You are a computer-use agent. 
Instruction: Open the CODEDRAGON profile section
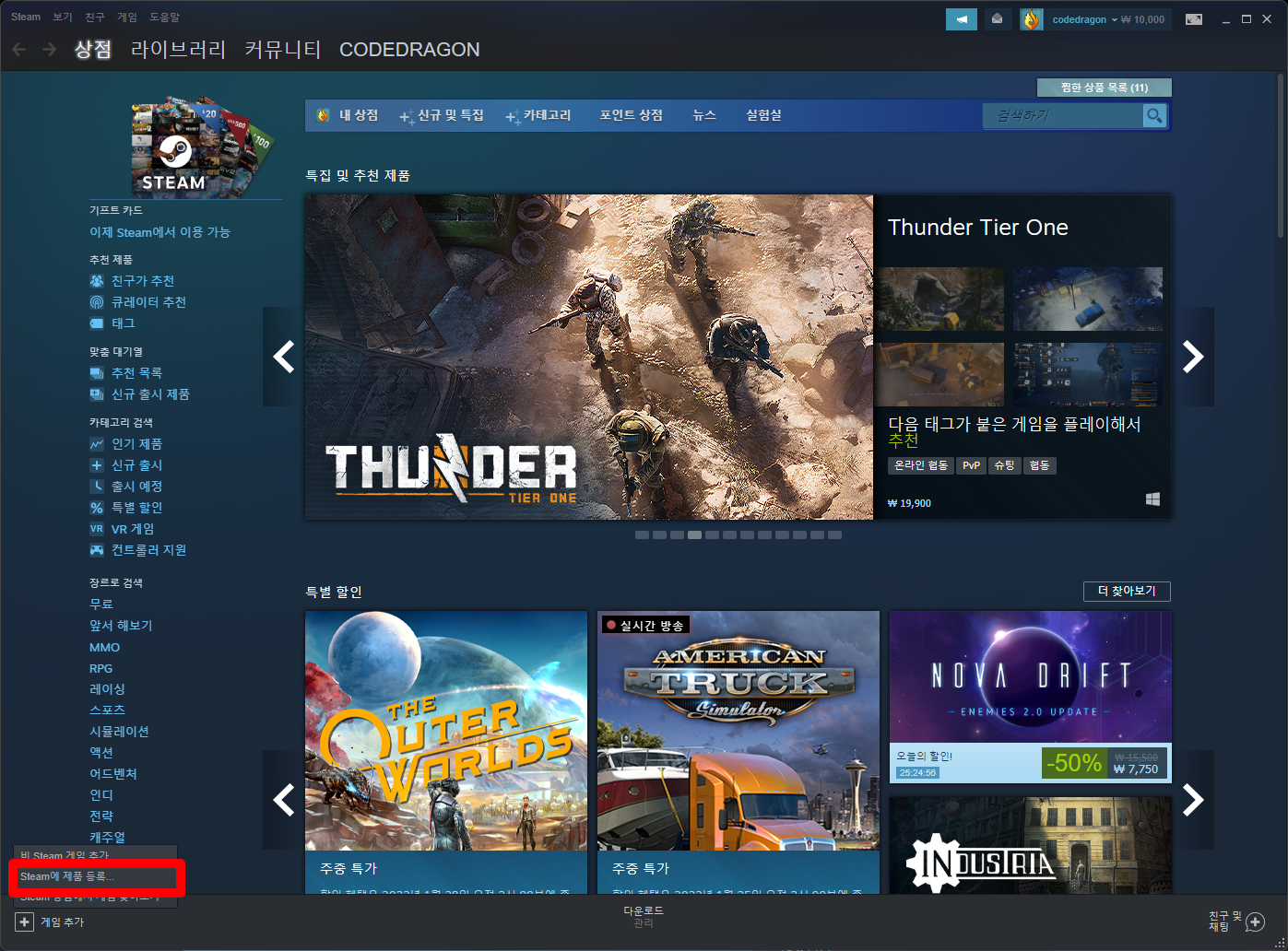click(x=409, y=50)
